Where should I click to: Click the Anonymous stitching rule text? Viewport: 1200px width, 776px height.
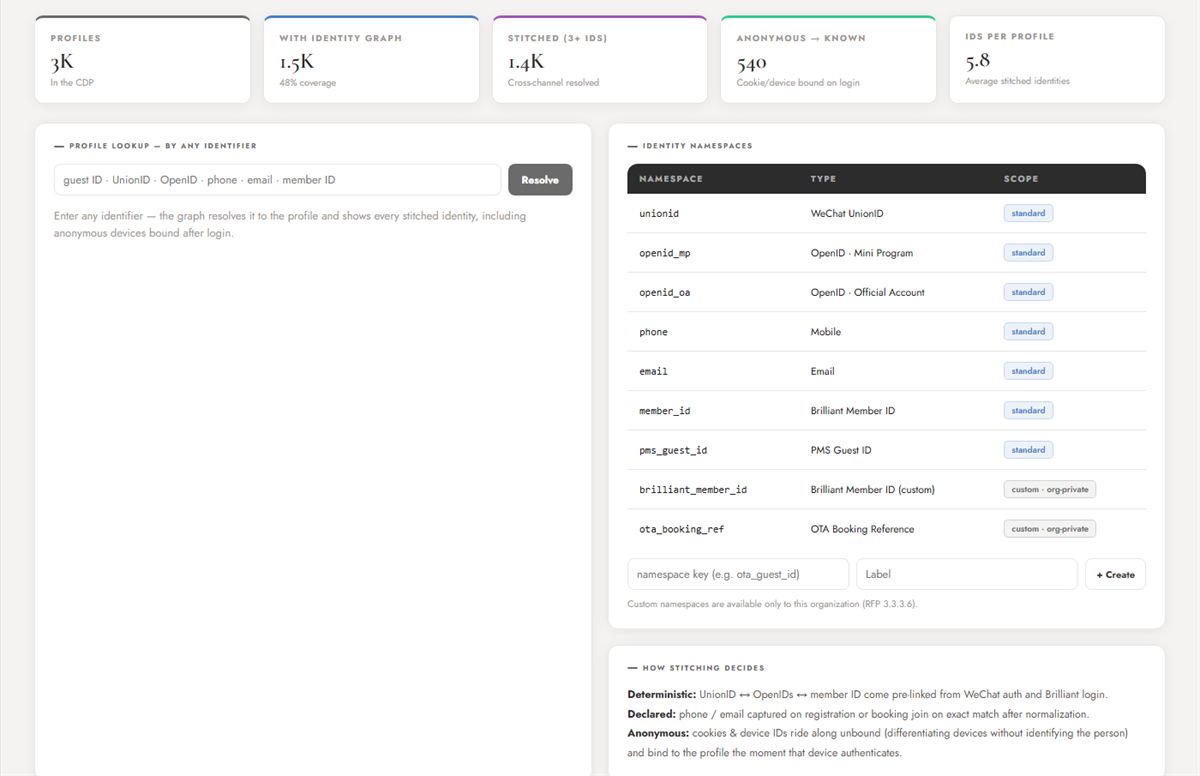tap(877, 743)
